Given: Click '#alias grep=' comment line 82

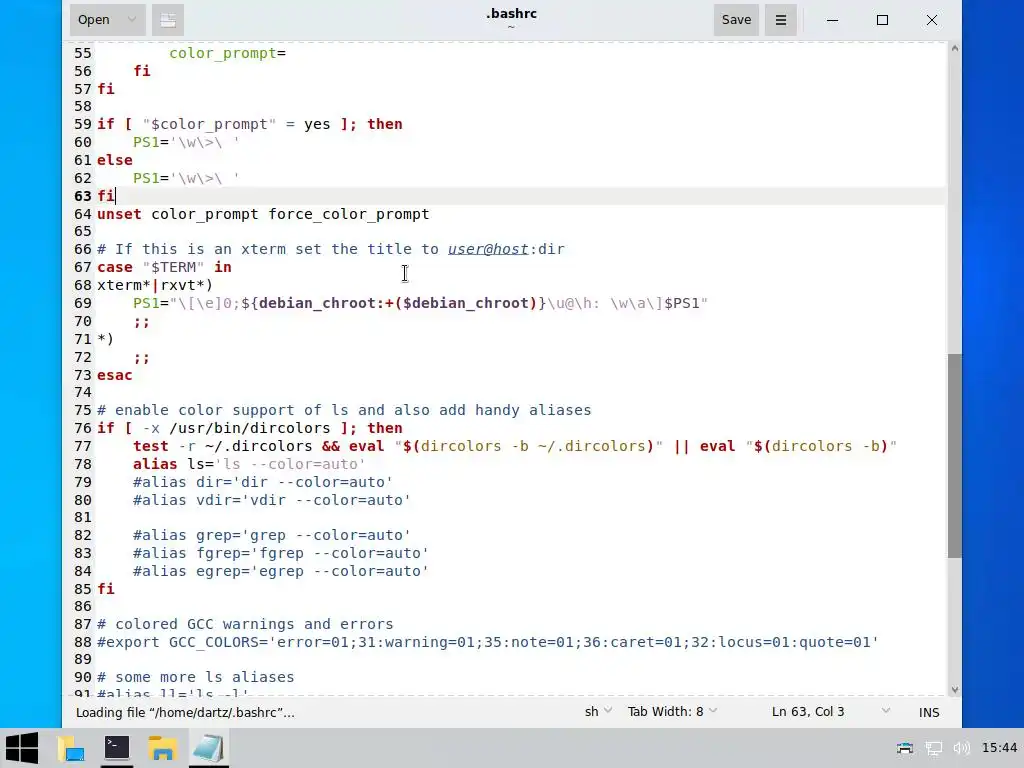Looking at the screenshot, I should point(272,536).
